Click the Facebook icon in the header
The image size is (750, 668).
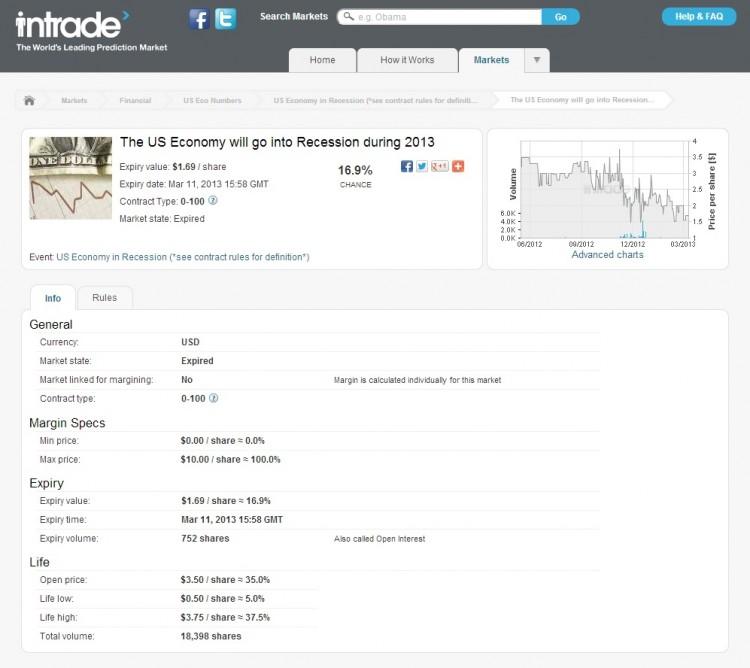coord(199,19)
